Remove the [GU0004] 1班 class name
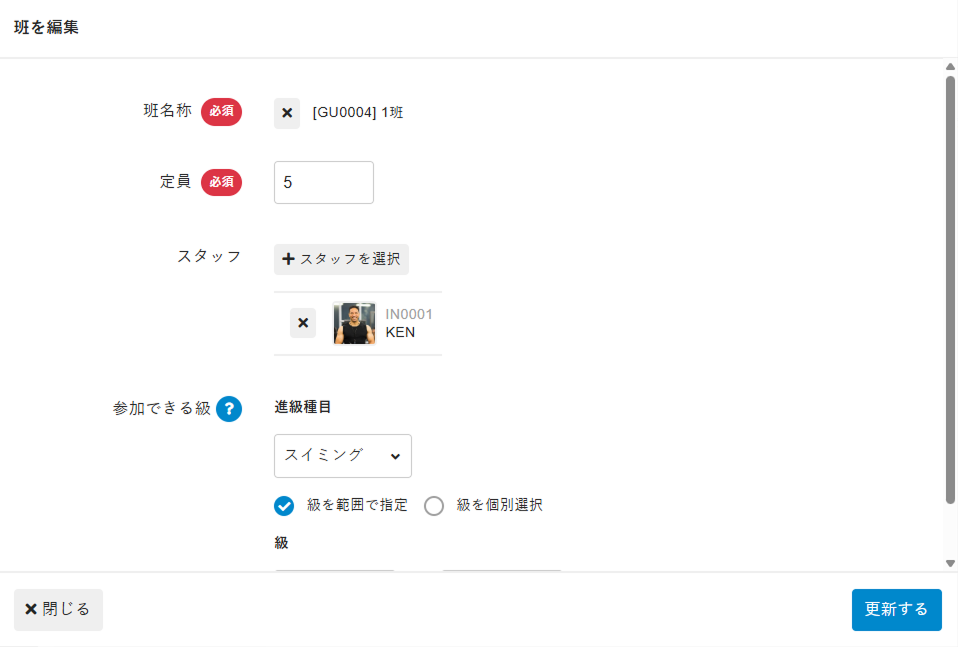The height and width of the screenshot is (647, 958). point(287,113)
